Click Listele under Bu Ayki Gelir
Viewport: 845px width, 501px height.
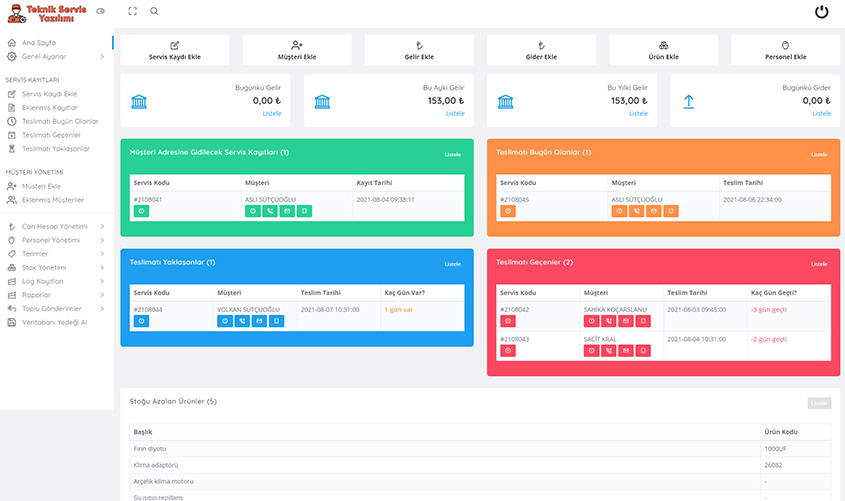coord(455,114)
